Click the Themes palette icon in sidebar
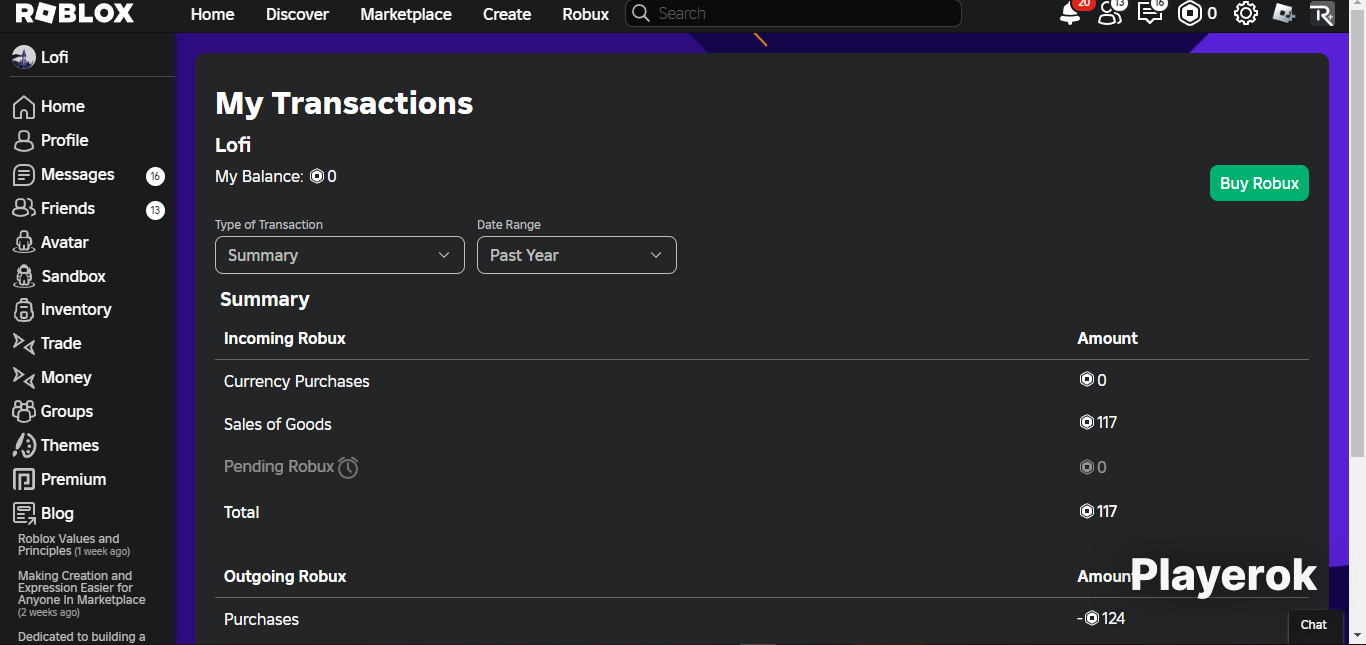Viewport: 1366px width, 645px height. click(x=23, y=445)
